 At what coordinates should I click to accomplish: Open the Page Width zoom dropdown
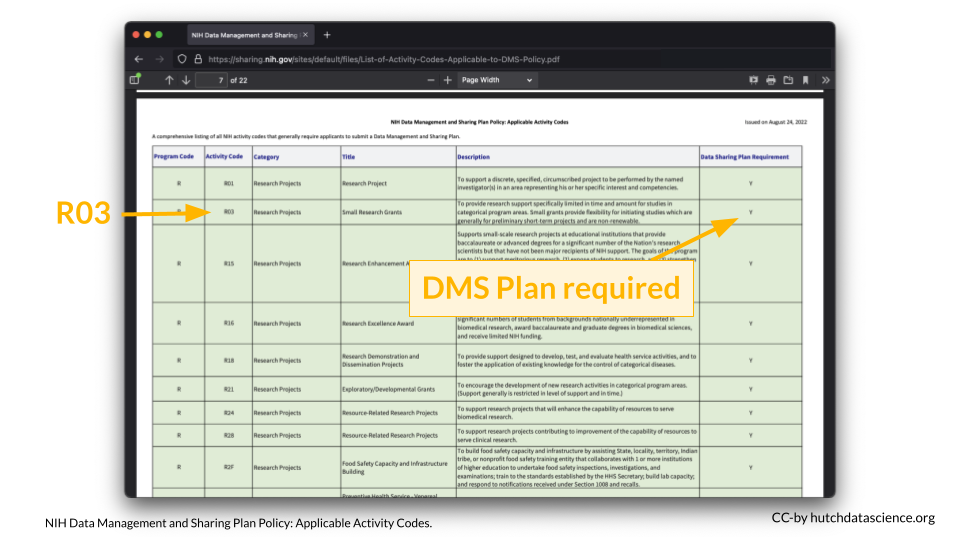click(497, 80)
